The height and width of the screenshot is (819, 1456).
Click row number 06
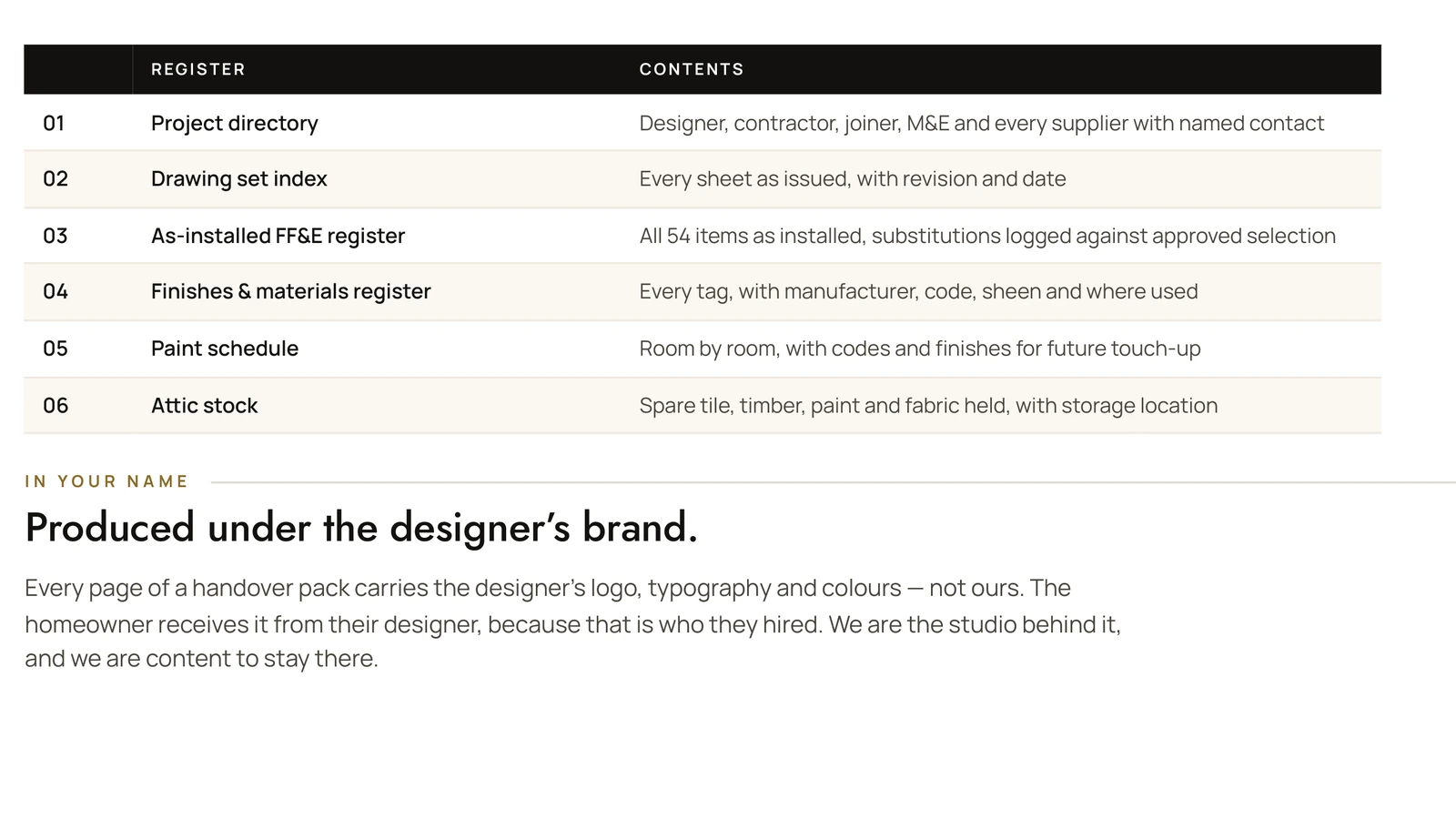coord(56,406)
